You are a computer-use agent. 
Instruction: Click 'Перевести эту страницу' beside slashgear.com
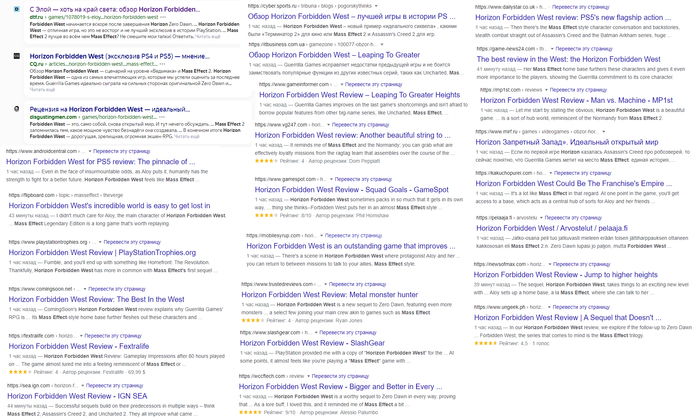(x=348, y=333)
